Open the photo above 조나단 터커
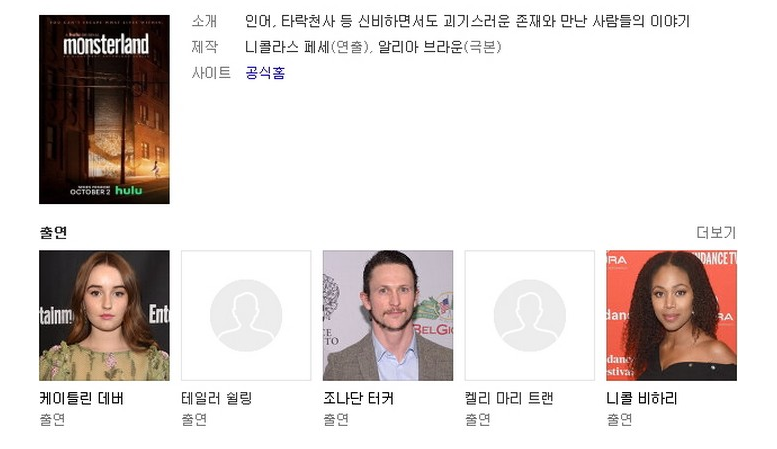 [388, 315]
